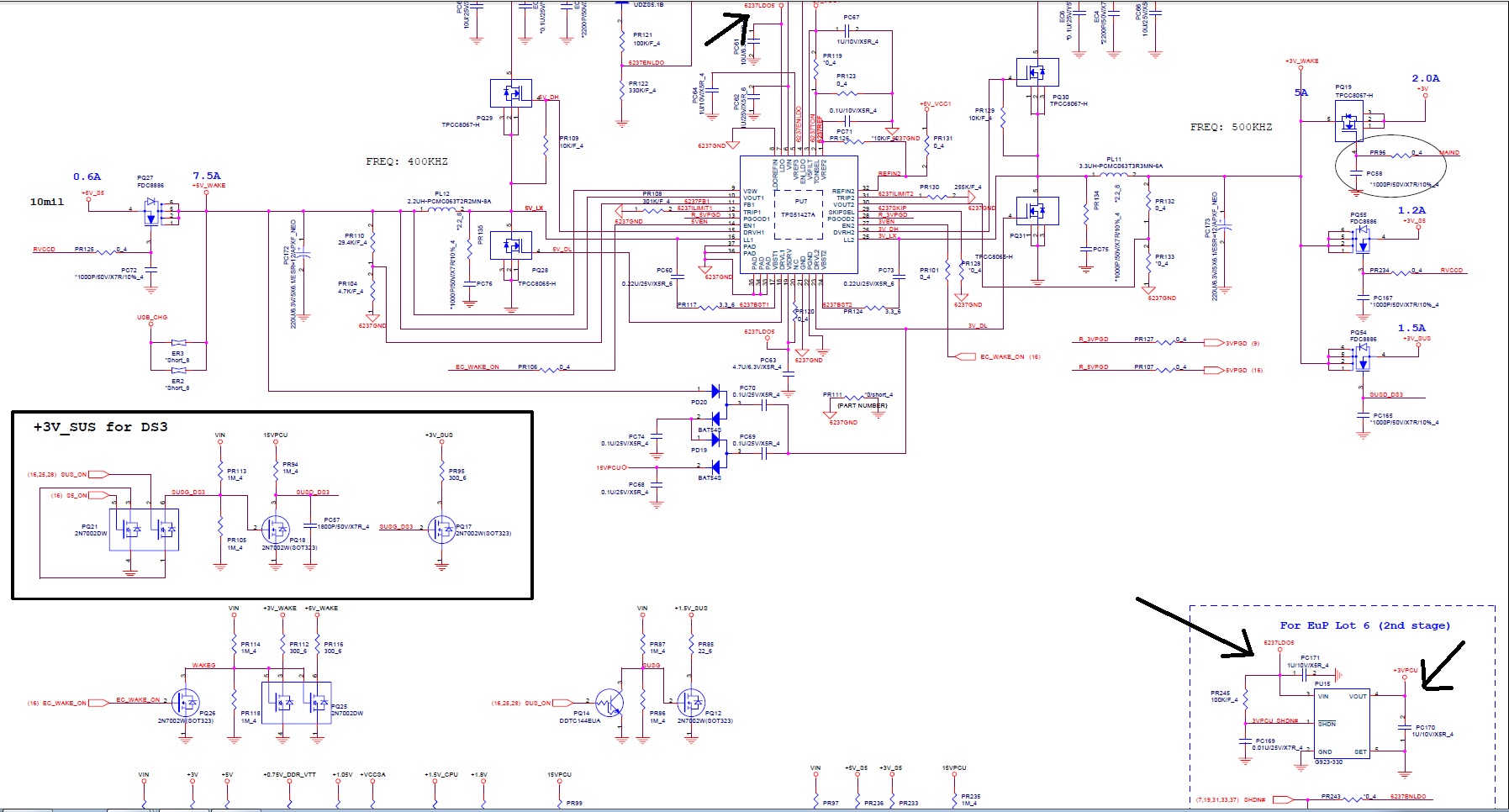Select the PD20 diode symbol

pyautogui.click(x=715, y=404)
